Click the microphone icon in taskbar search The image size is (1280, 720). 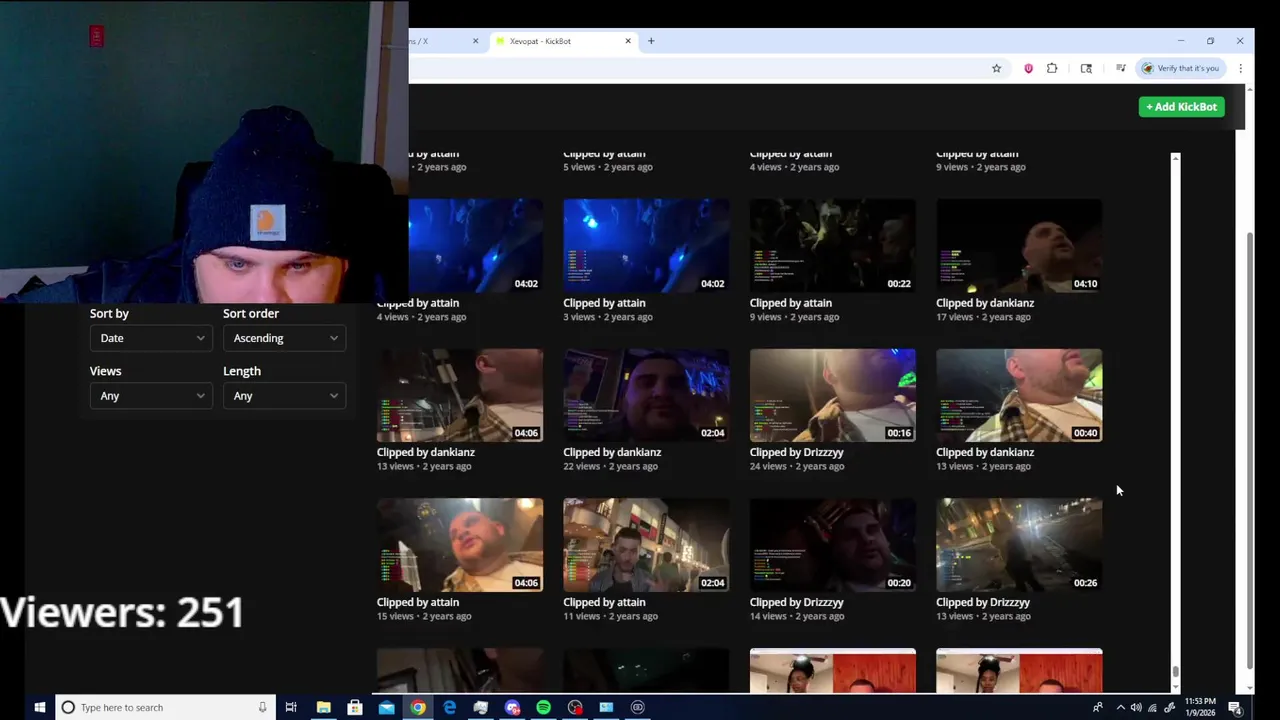point(262,707)
